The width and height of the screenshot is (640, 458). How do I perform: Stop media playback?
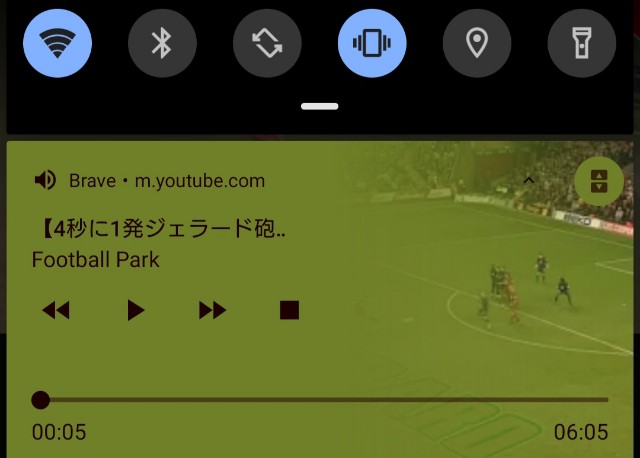point(289,310)
